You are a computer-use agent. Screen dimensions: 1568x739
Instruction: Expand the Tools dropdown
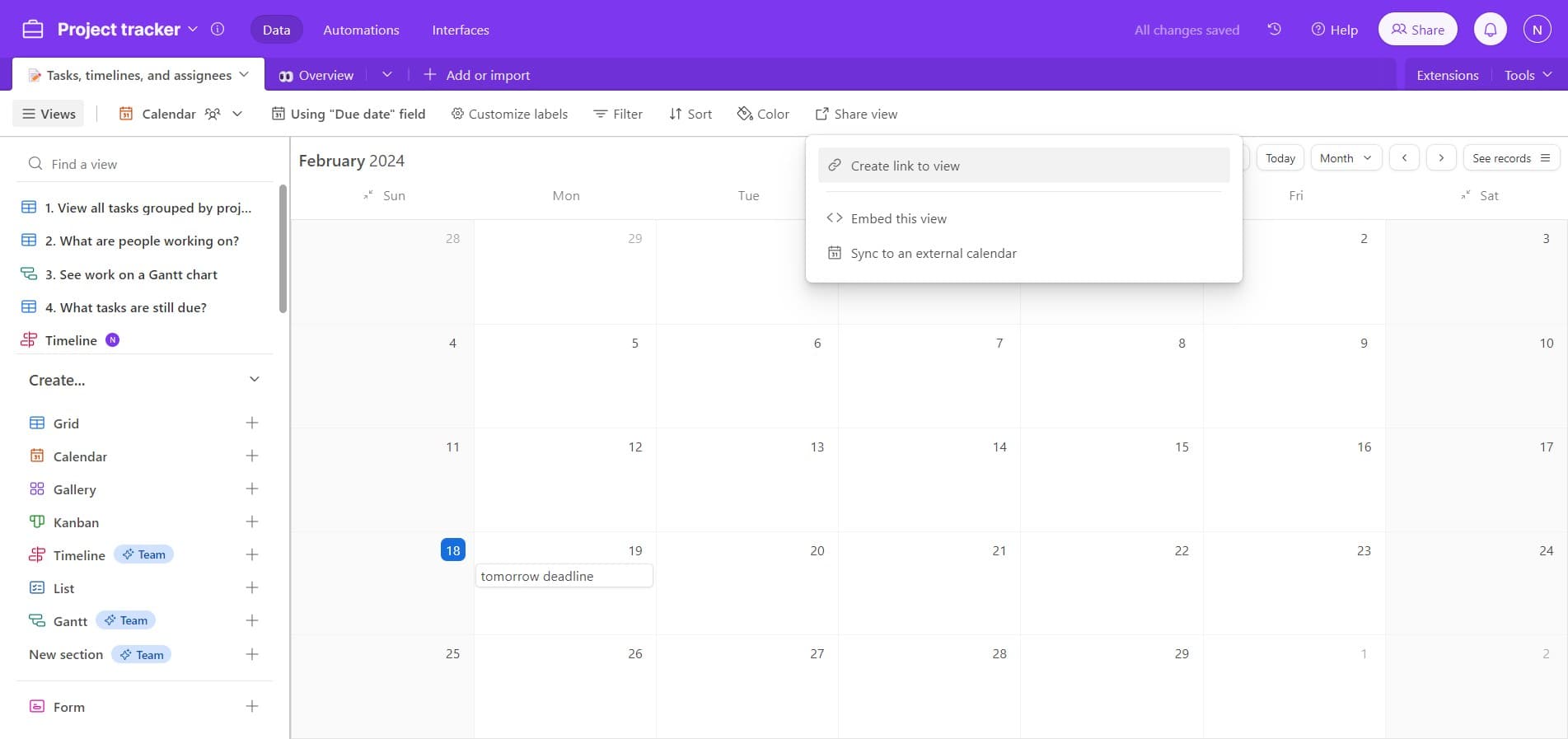coord(1527,75)
